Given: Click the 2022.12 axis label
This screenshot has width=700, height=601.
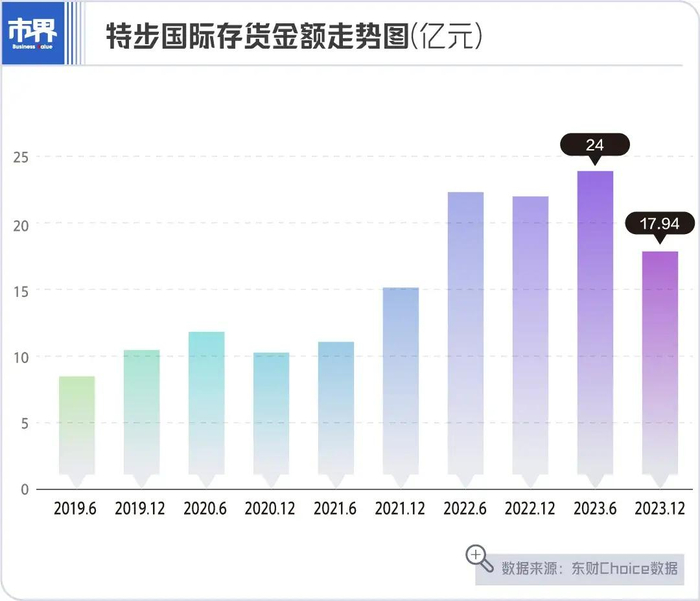Looking at the screenshot, I should click(529, 509).
